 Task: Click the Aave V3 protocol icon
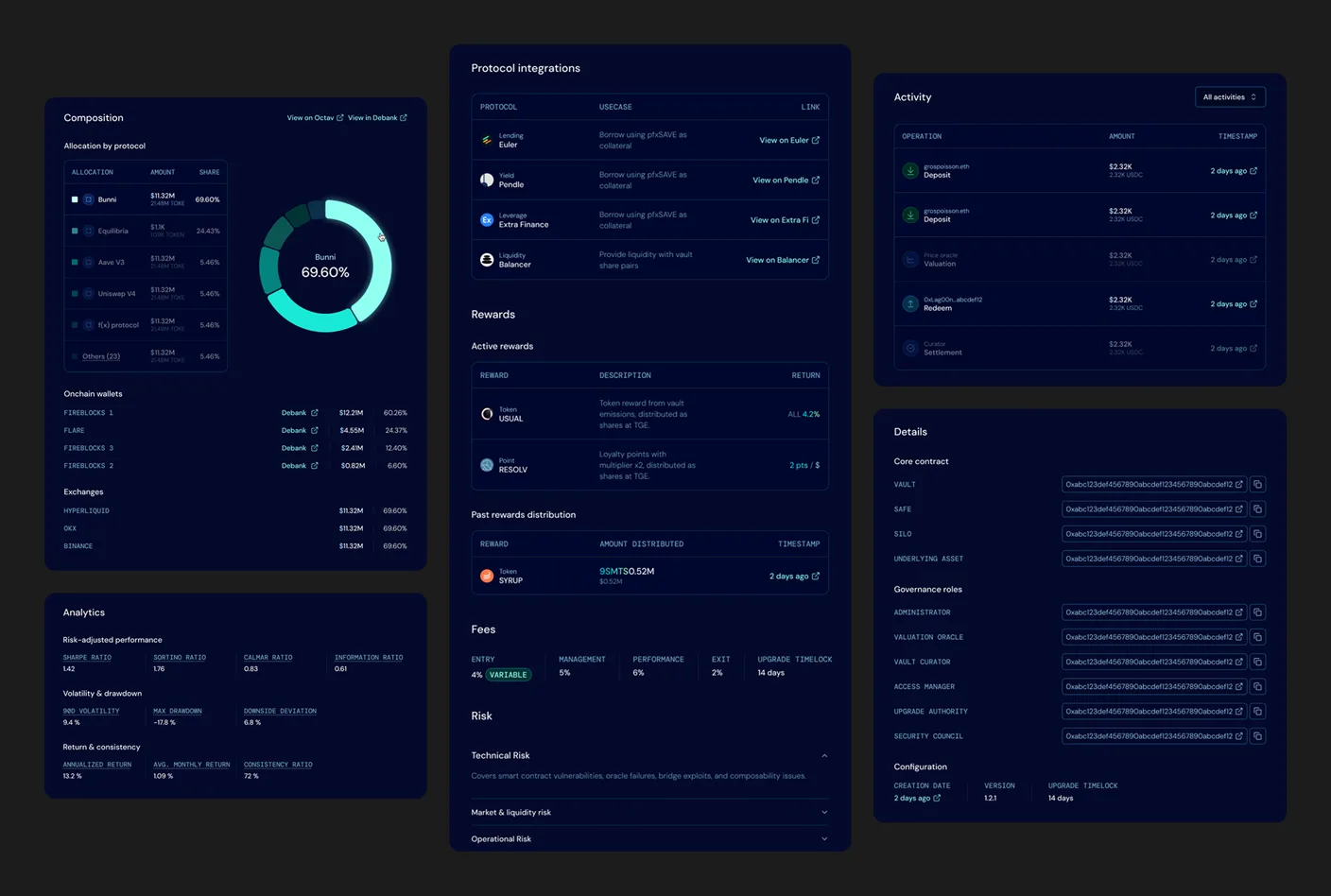click(88, 262)
